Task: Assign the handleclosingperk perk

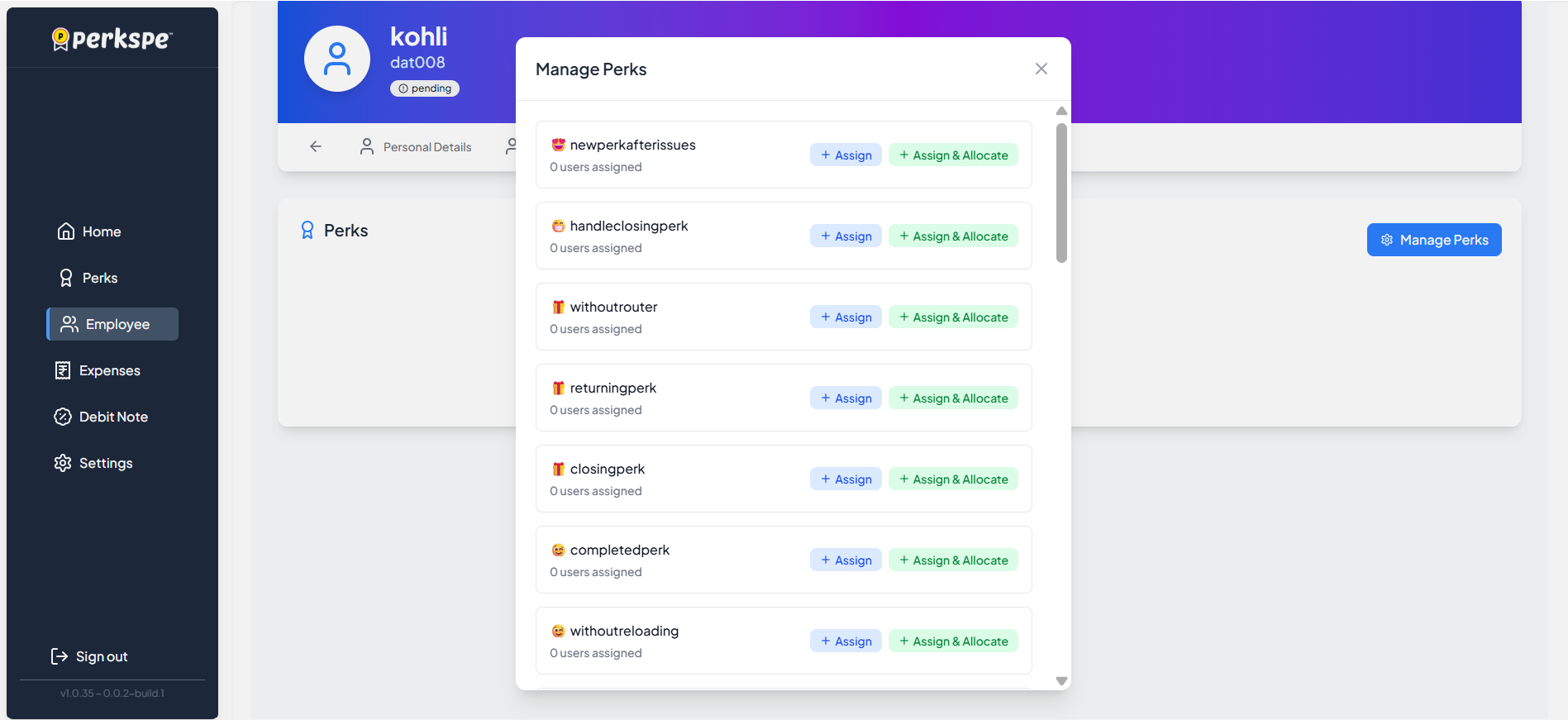Action: coord(846,236)
